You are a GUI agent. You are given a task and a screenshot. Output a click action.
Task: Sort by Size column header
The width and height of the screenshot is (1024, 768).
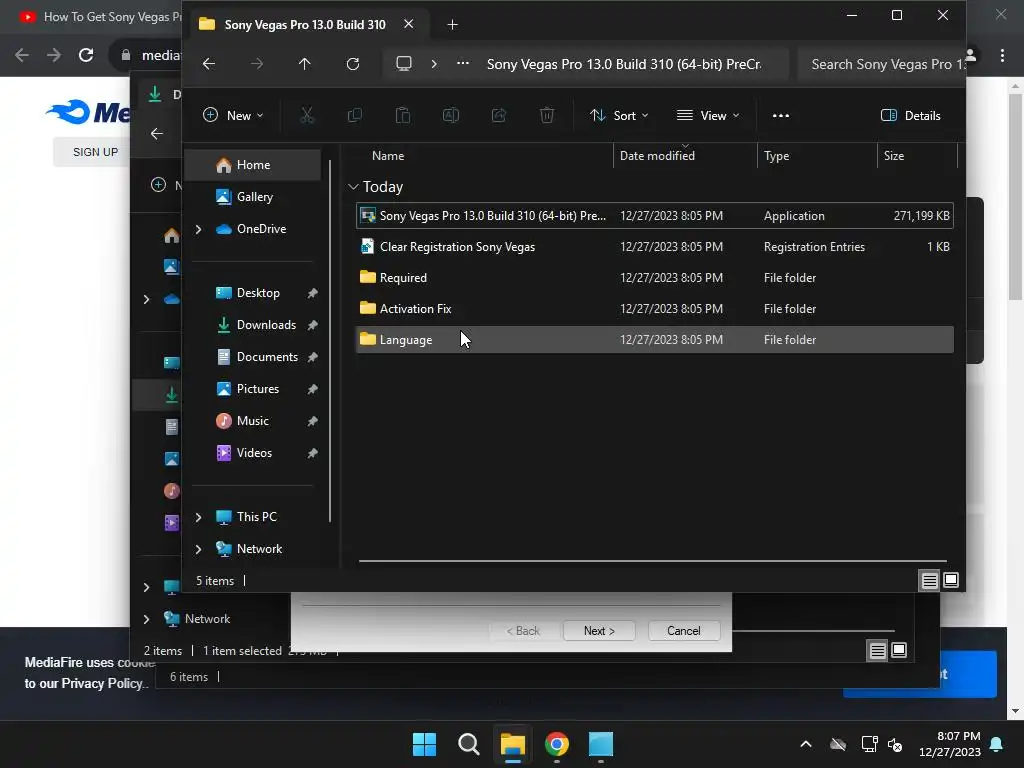[x=893, y=156]
